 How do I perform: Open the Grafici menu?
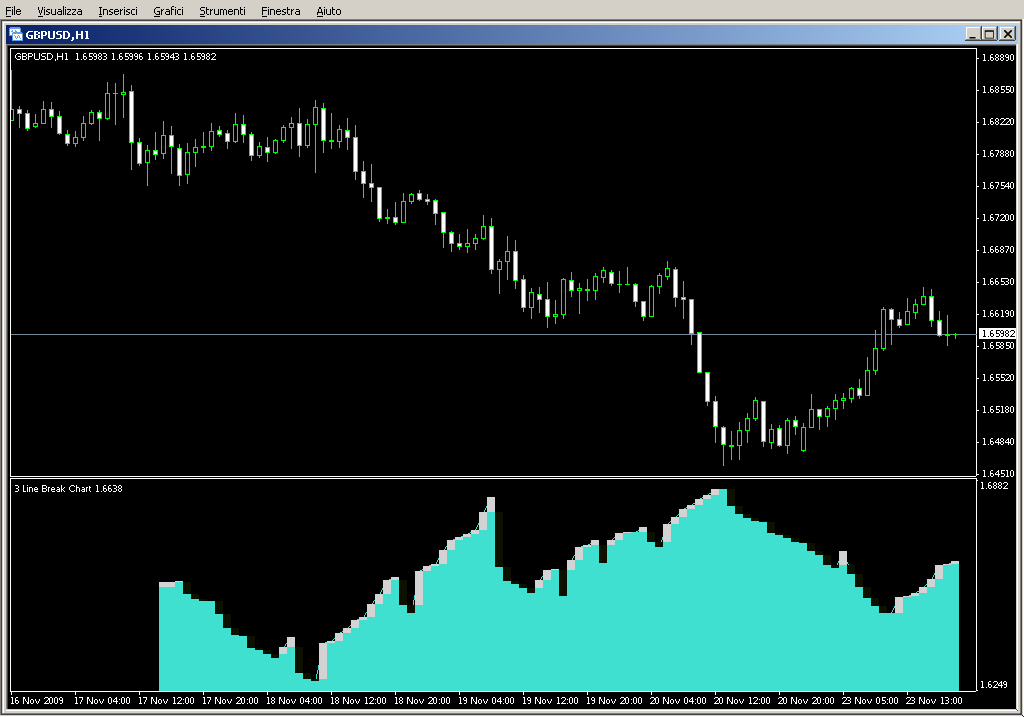168,11
